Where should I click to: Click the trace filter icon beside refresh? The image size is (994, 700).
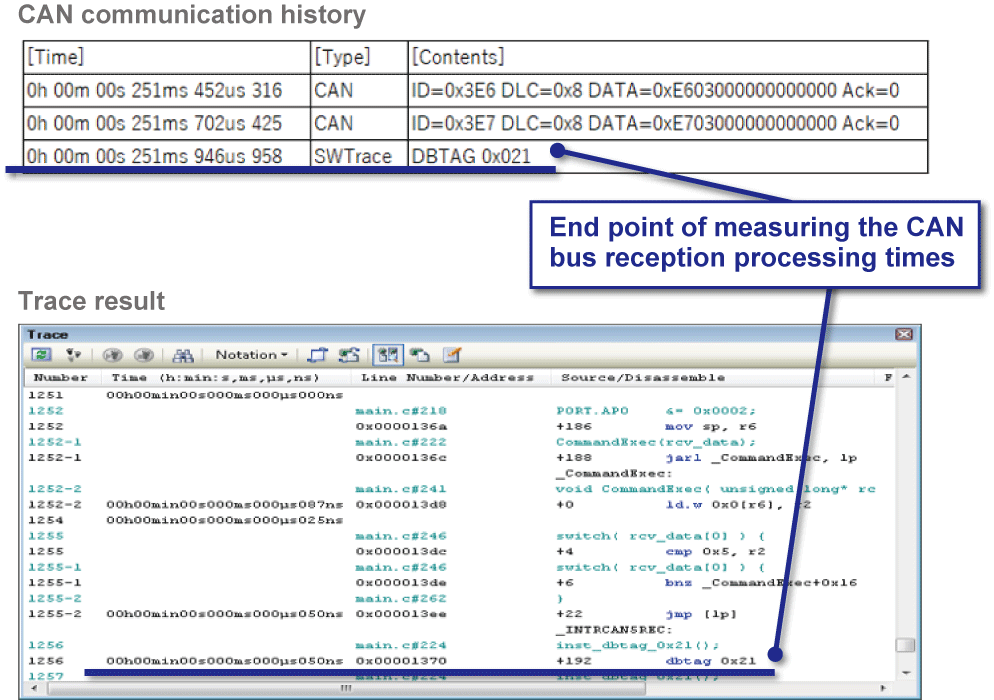coord(72,355)
